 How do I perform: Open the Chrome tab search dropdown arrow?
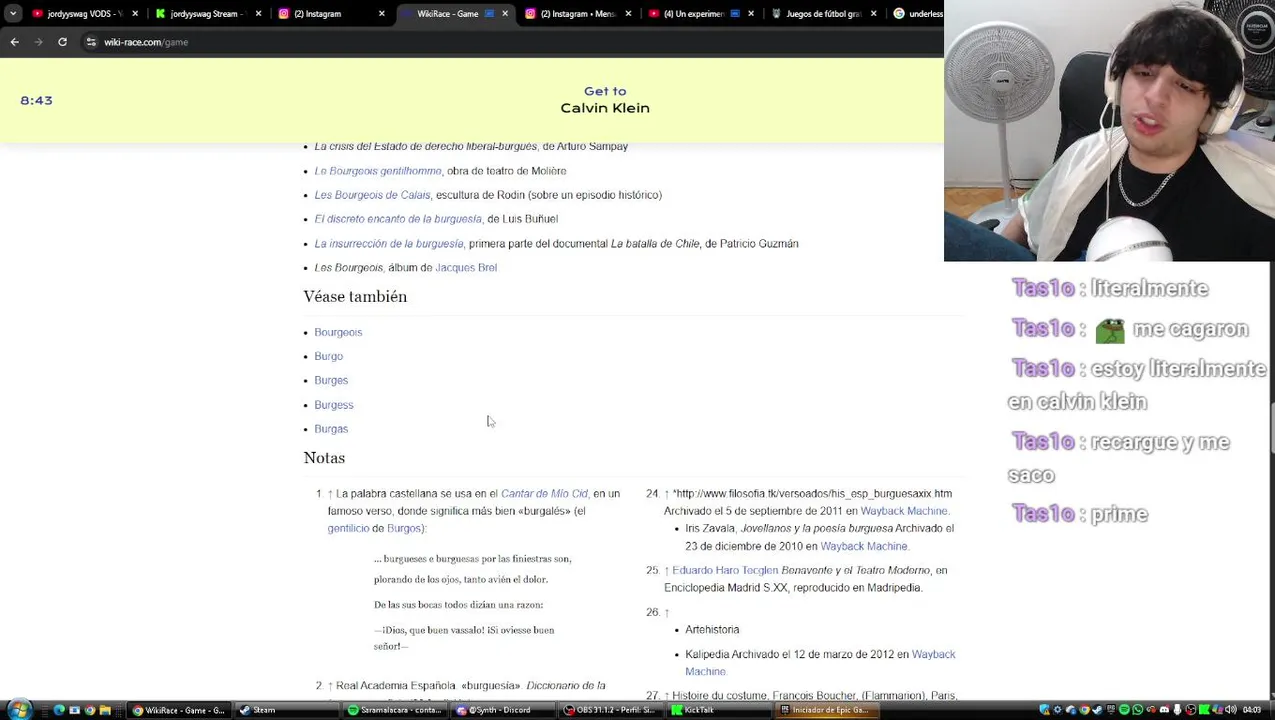click(x=13, y=14)
